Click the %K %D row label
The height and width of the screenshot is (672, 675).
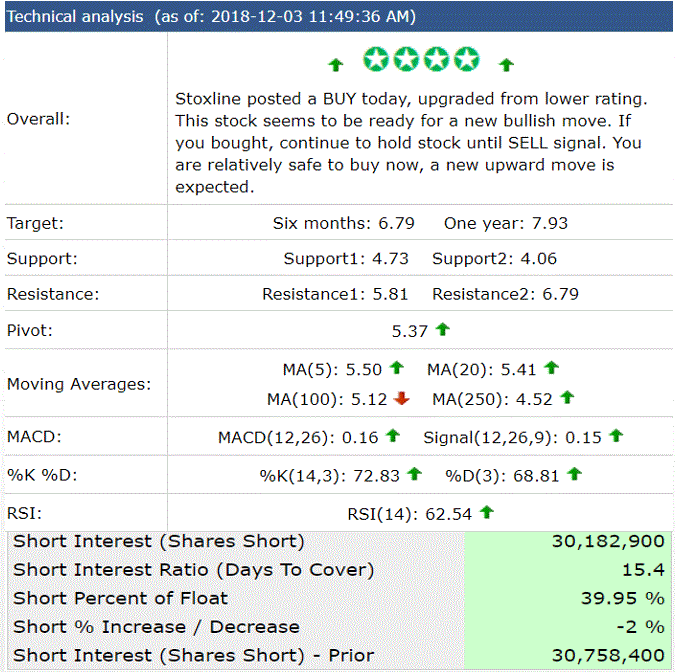pos(42,475)
